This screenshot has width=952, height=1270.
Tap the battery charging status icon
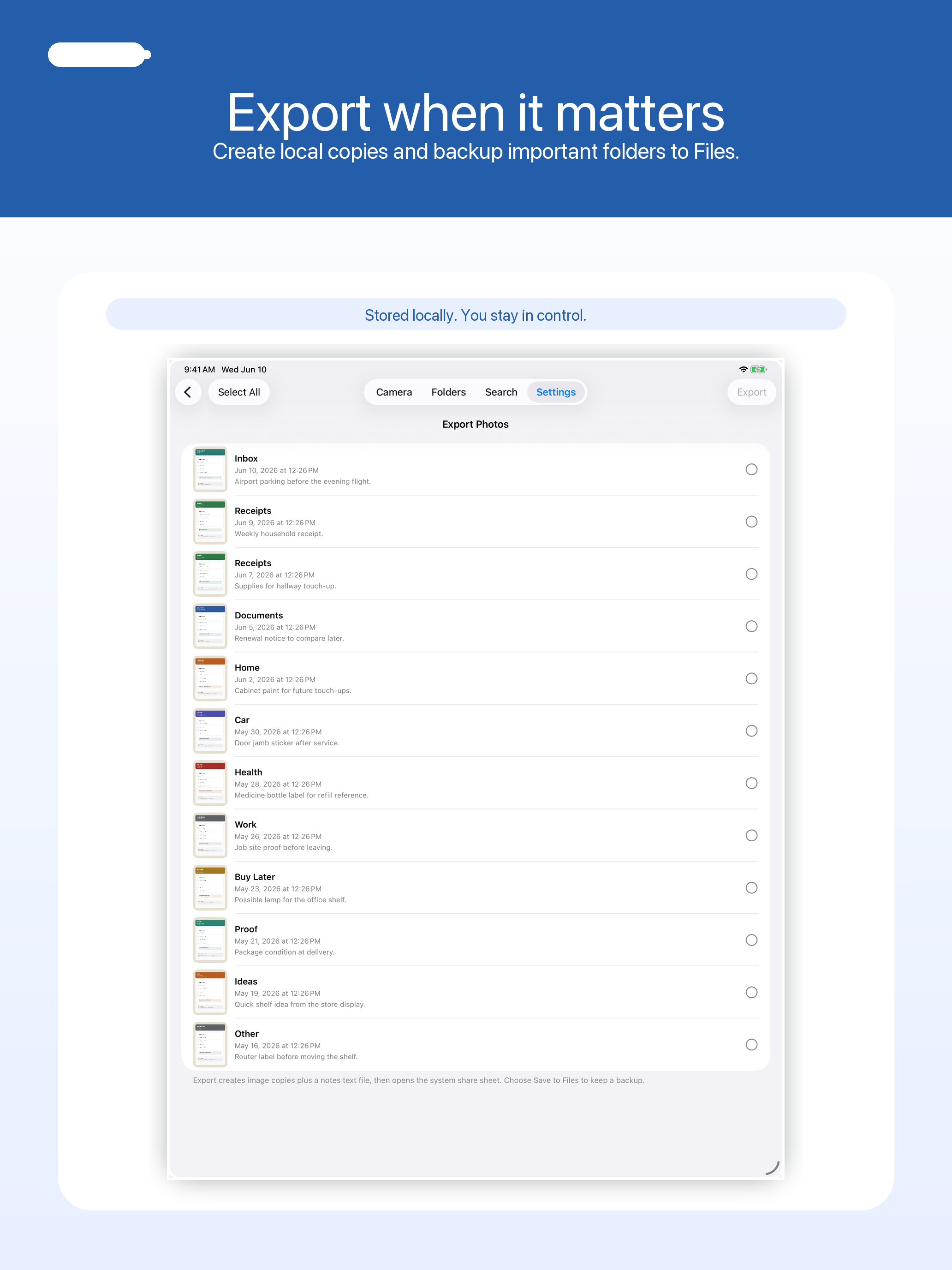(758, 369)
